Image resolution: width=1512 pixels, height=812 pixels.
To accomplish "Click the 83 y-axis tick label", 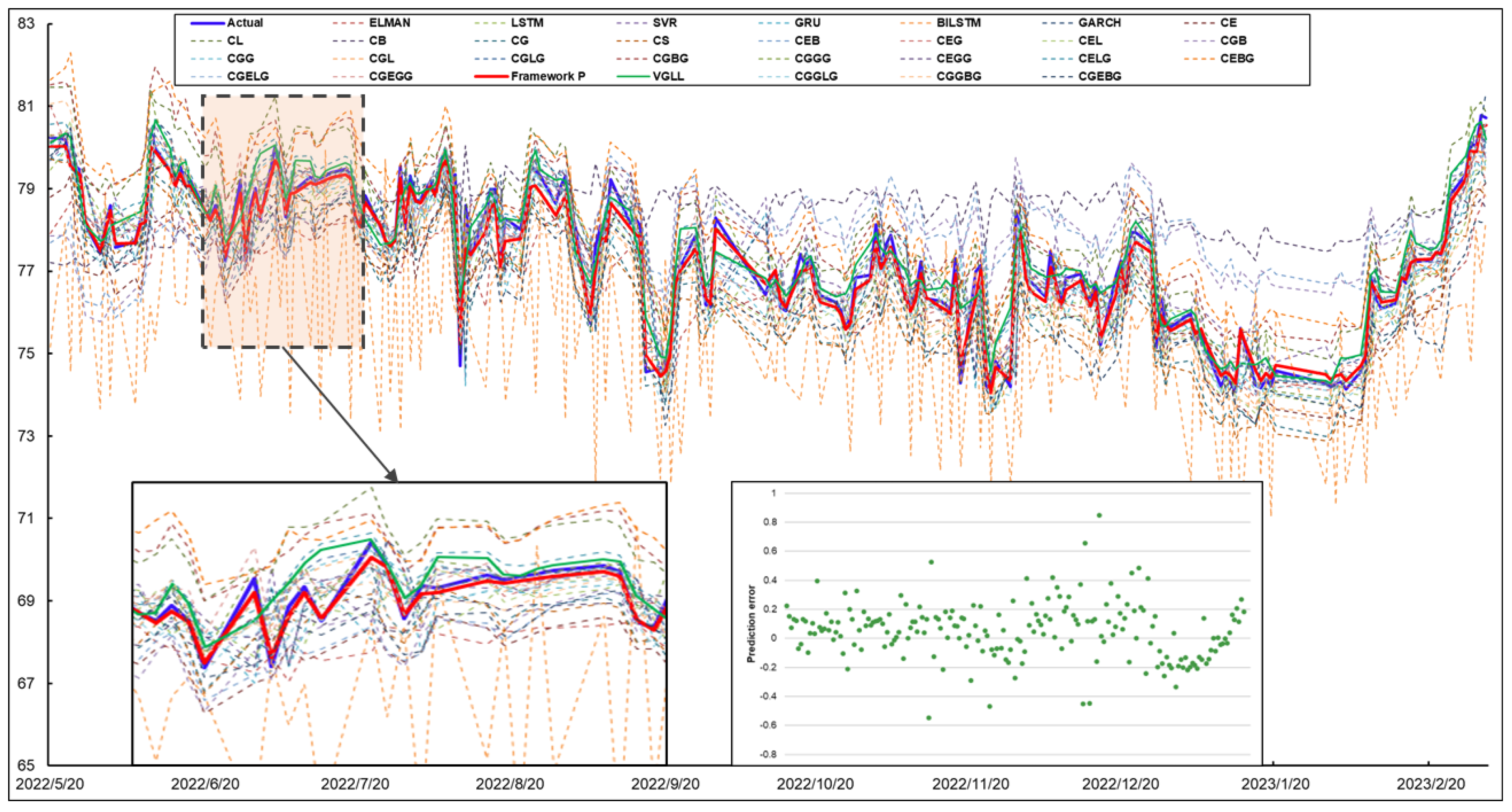I will click(x=26, y=24).
